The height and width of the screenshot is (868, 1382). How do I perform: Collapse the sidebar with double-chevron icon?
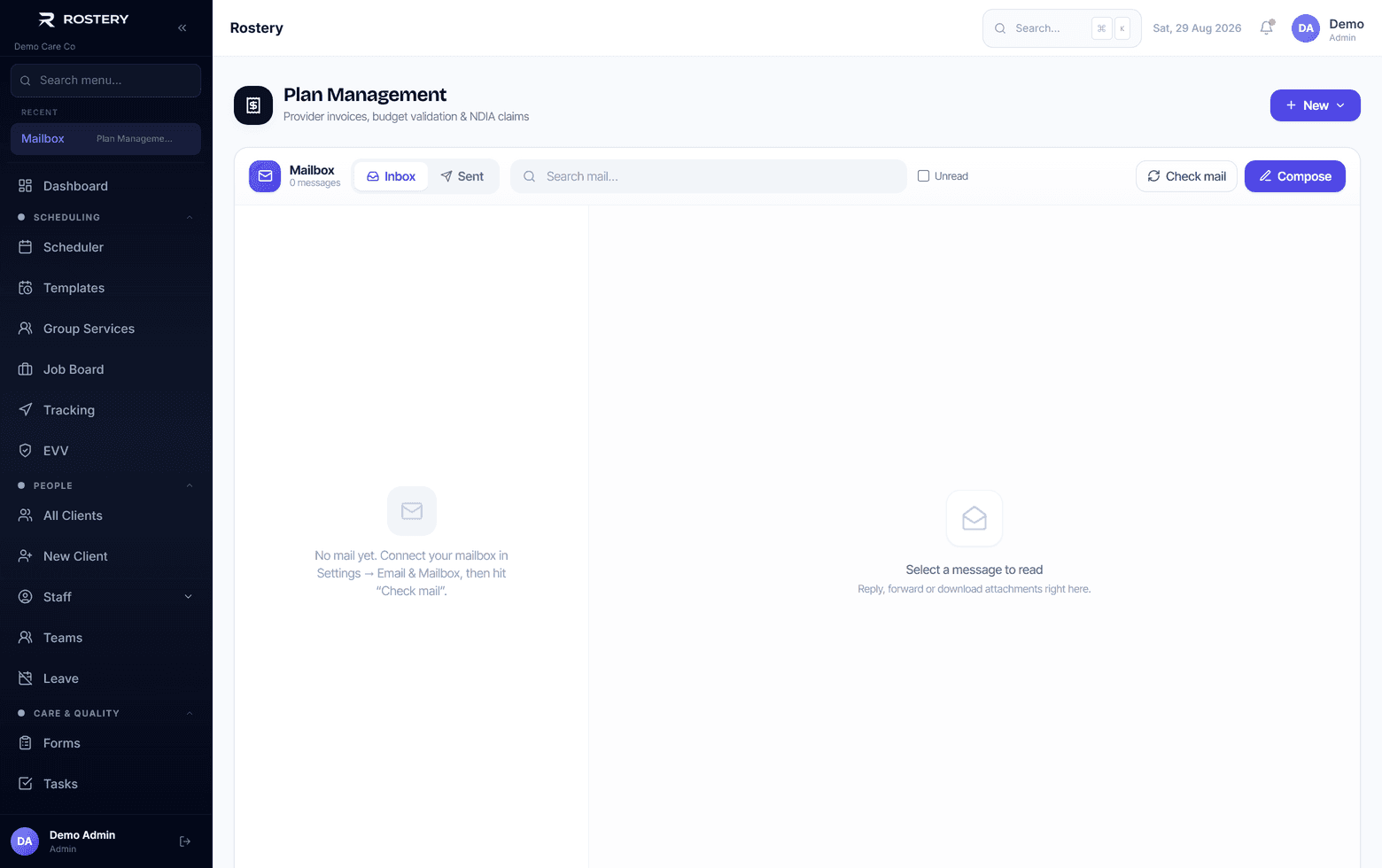tap(182, 27)
